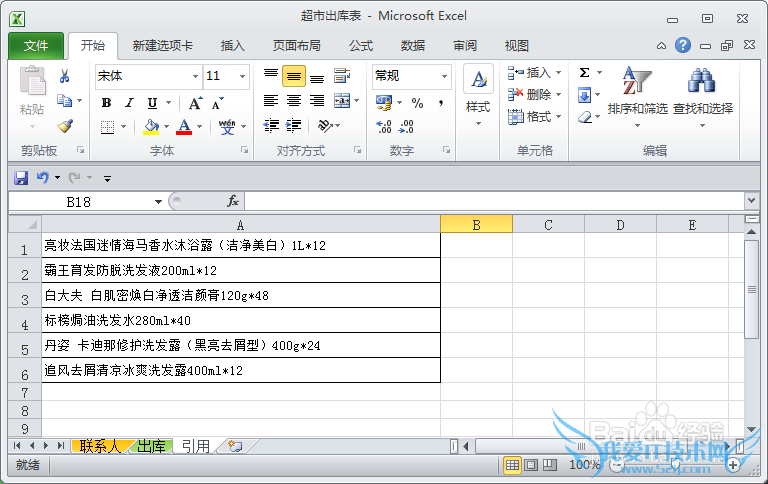Image resolution: width=768 pixels, height=484 pixels.
Task: Switch to 页面布局 tab
Action: click(x=297, y=46)
